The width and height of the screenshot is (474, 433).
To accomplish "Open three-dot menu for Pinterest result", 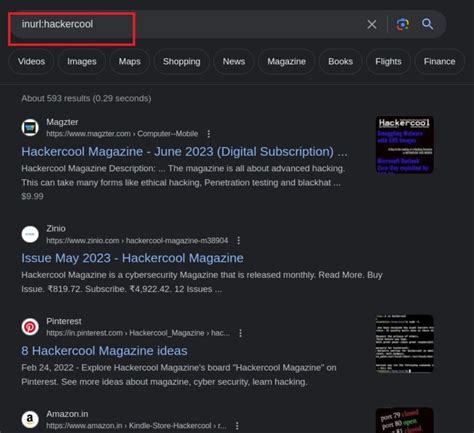I will click(240, 333).
